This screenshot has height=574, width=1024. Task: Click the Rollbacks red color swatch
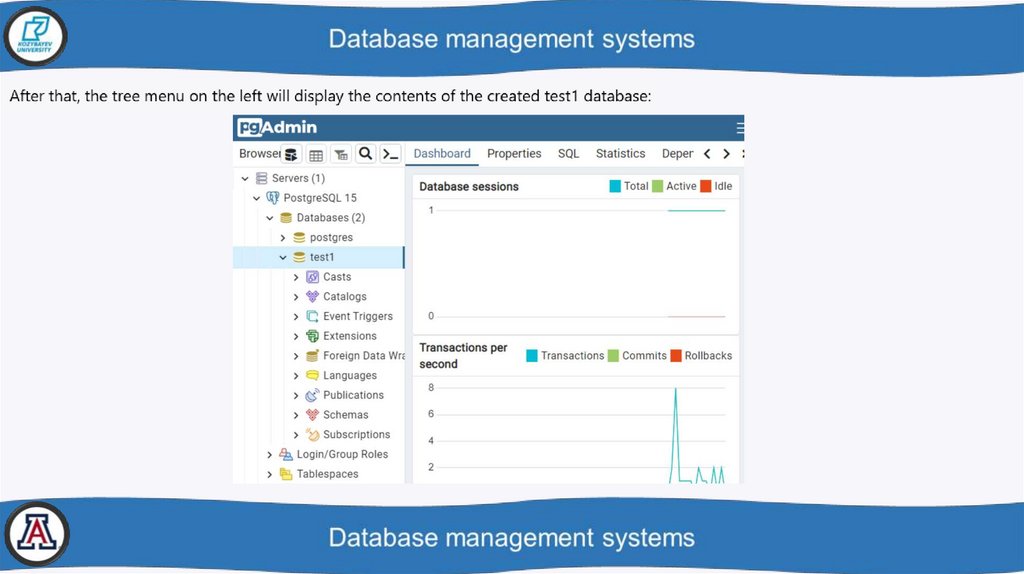pos(676,356)
